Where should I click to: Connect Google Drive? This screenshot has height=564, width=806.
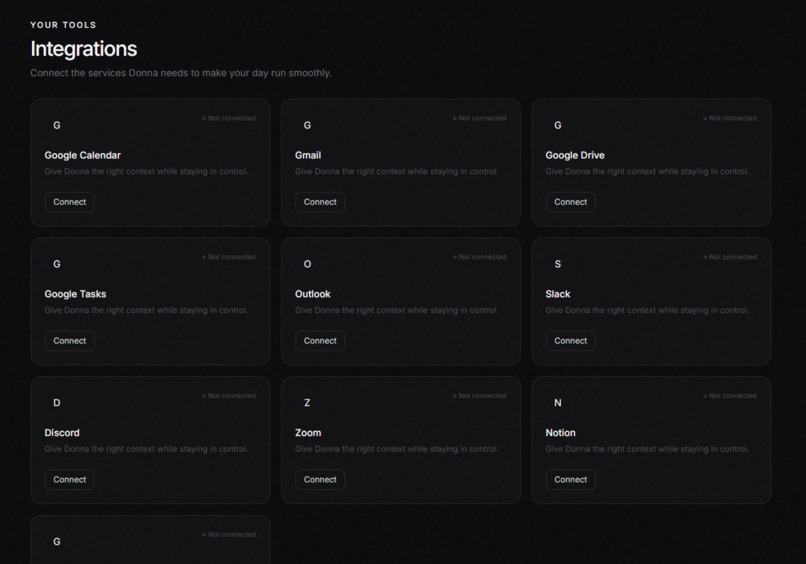pos(570,202)
